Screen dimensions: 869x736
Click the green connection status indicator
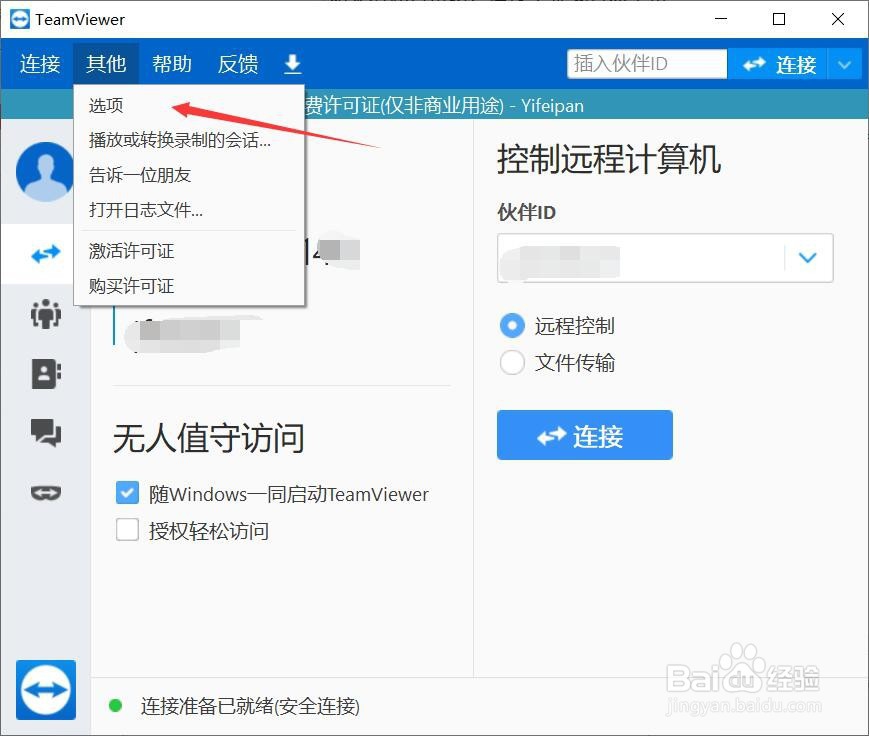[116, 706]
